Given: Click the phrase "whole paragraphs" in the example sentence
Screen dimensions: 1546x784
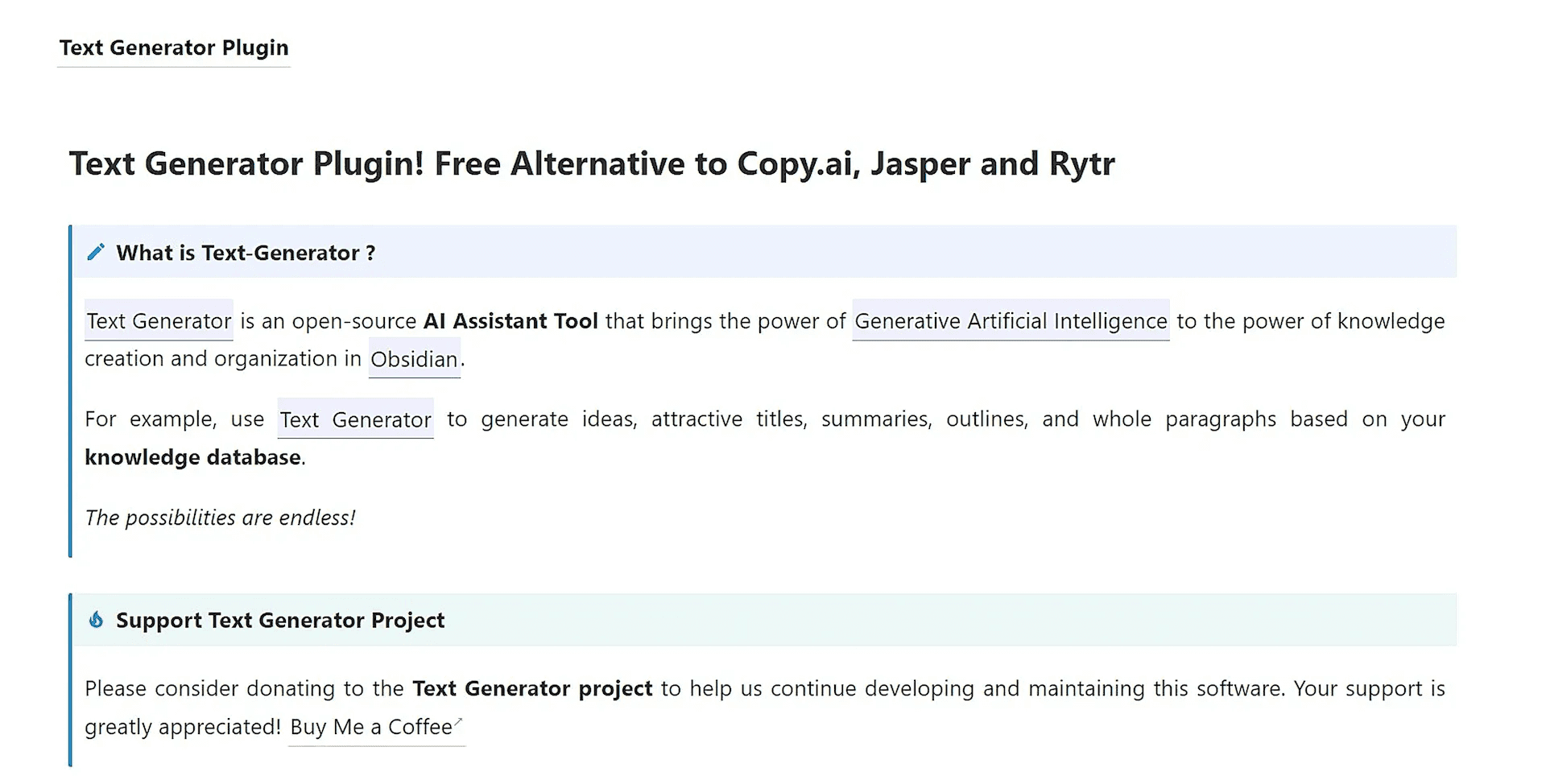Looking at the screenshot, I should 1184,419.
